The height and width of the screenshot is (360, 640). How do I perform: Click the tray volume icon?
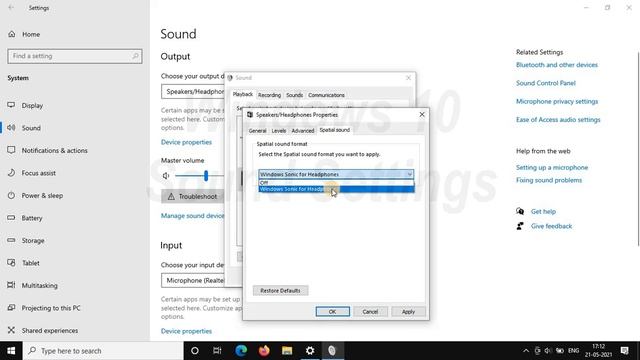tap(548, 351)
